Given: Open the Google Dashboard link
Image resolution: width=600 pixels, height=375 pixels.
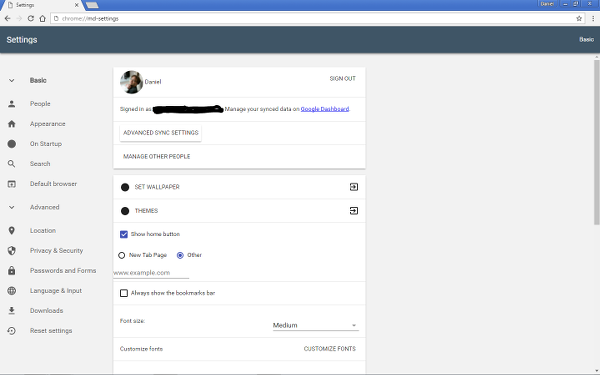Looking at the screenshot, I should coord(325,109).
